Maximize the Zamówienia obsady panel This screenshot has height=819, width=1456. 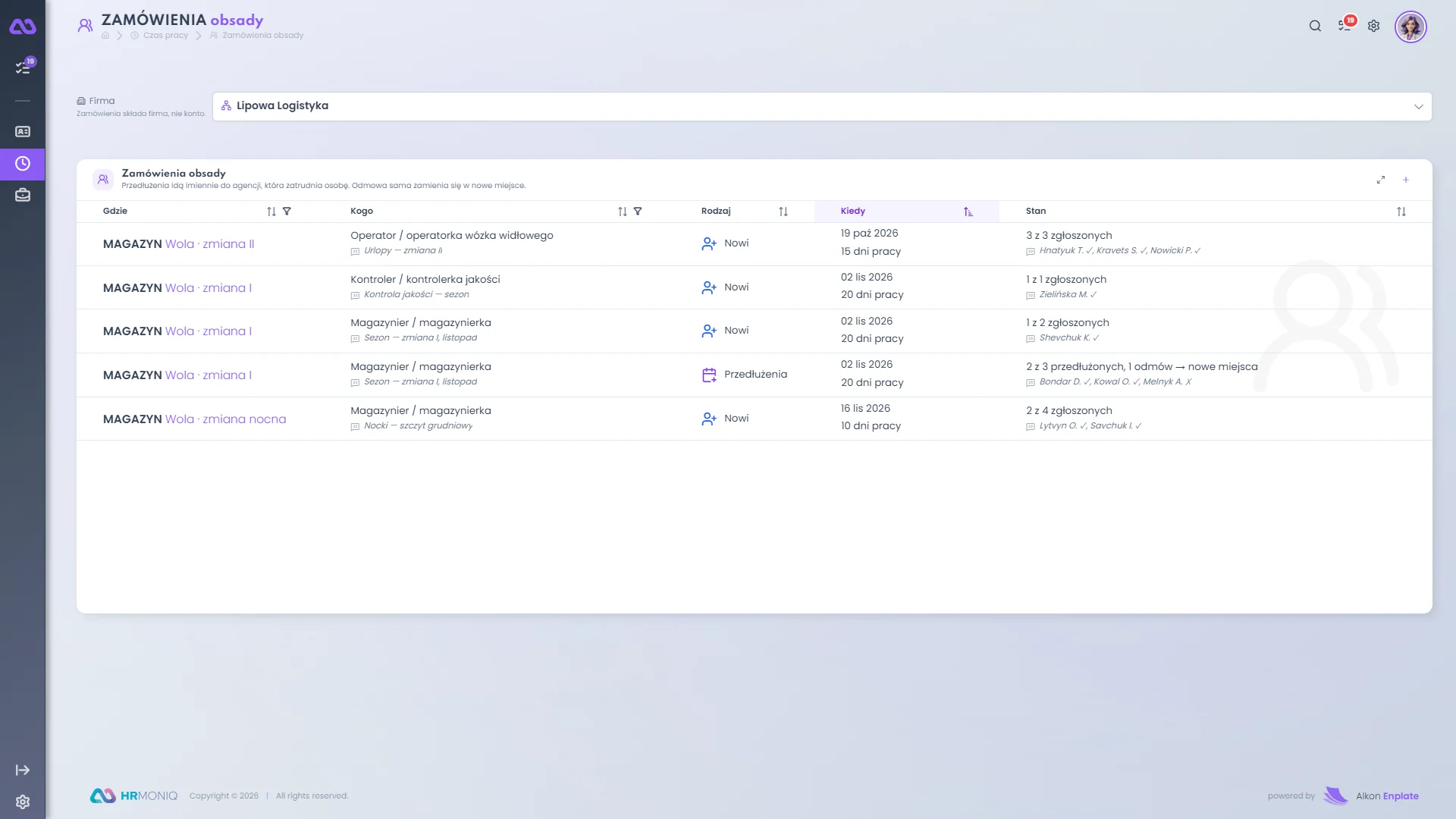click(x=1381, y=180)
